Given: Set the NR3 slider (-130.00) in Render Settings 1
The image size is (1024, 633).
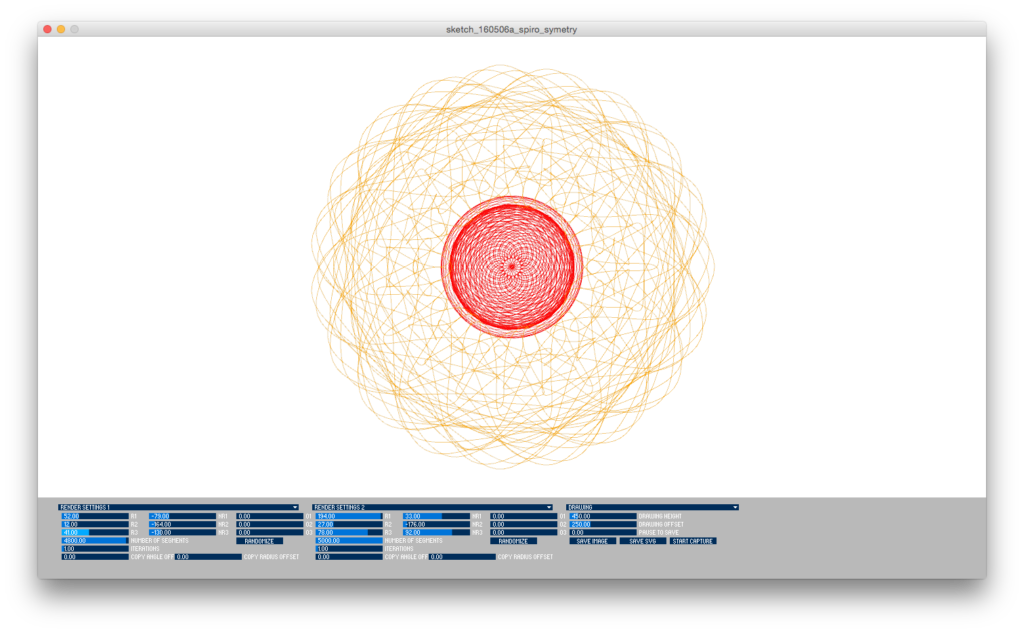Looking at the screenshot, I should point(182,532).
